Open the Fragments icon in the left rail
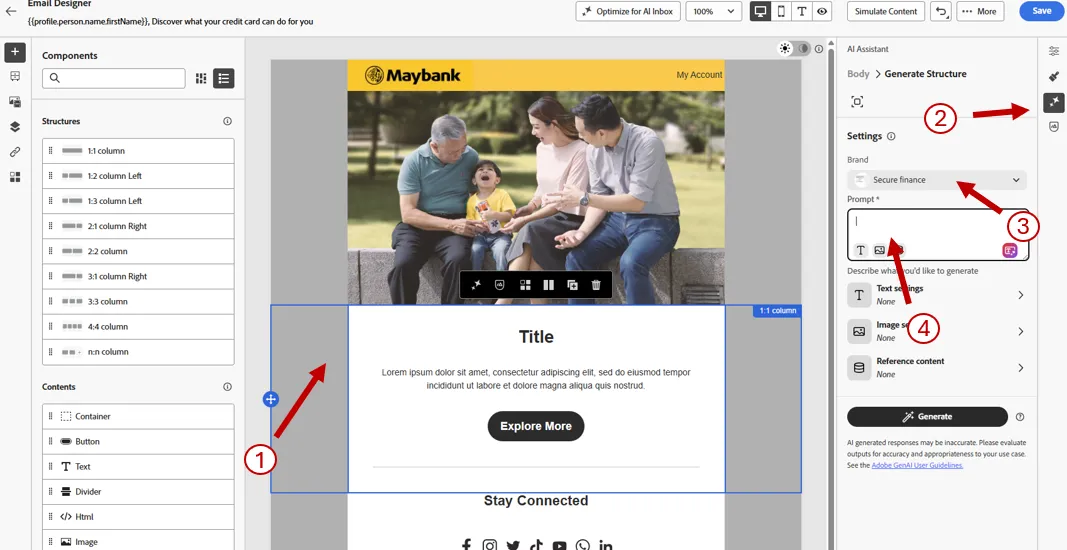Screen dimensions: 1067x550 coord(15,77)
